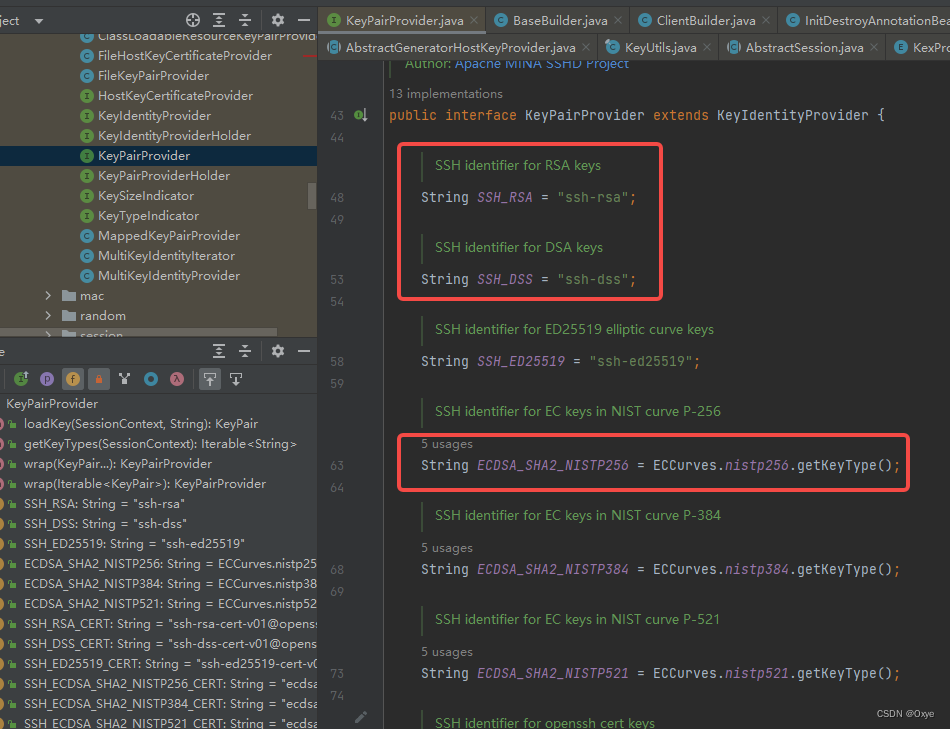Screen dimensions: 950x729
Task: Toggle Show Inherited members in Structure panel
Action: [21, 379]
